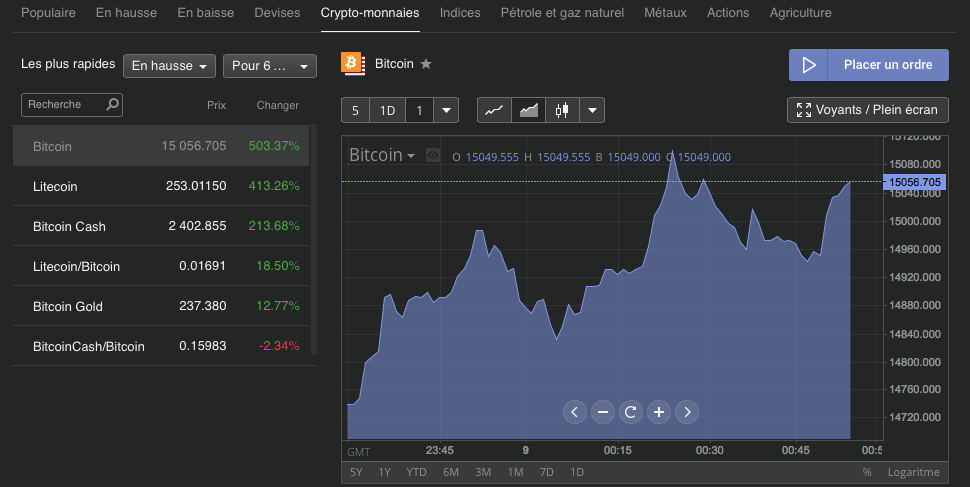Set the chart range to 7D
Screen dimensions: 970x487
pyautogui.click(x=546, y=472)
